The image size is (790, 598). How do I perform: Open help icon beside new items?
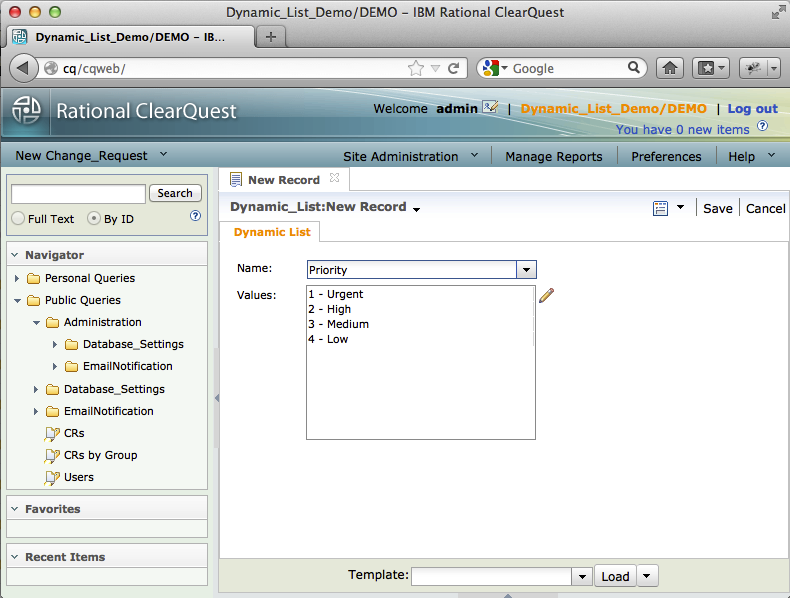(x=763, y=126)
